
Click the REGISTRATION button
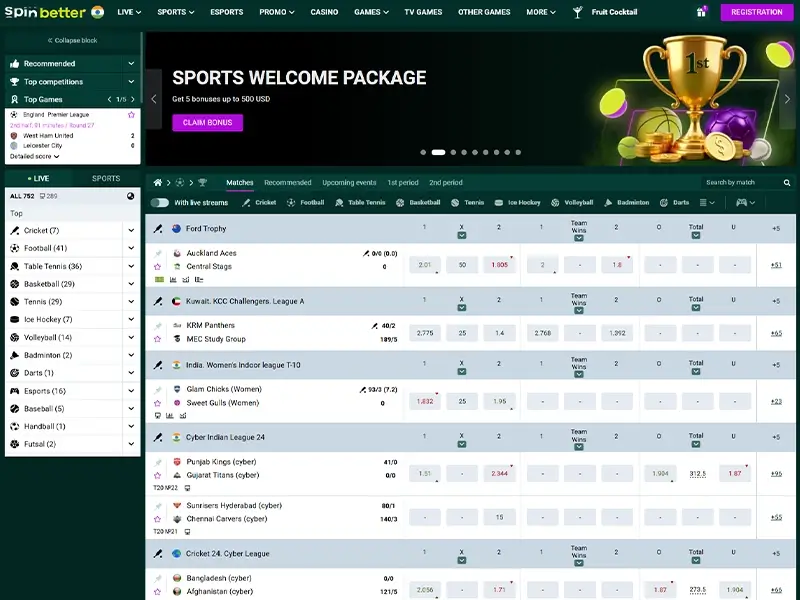pos(757,12)
